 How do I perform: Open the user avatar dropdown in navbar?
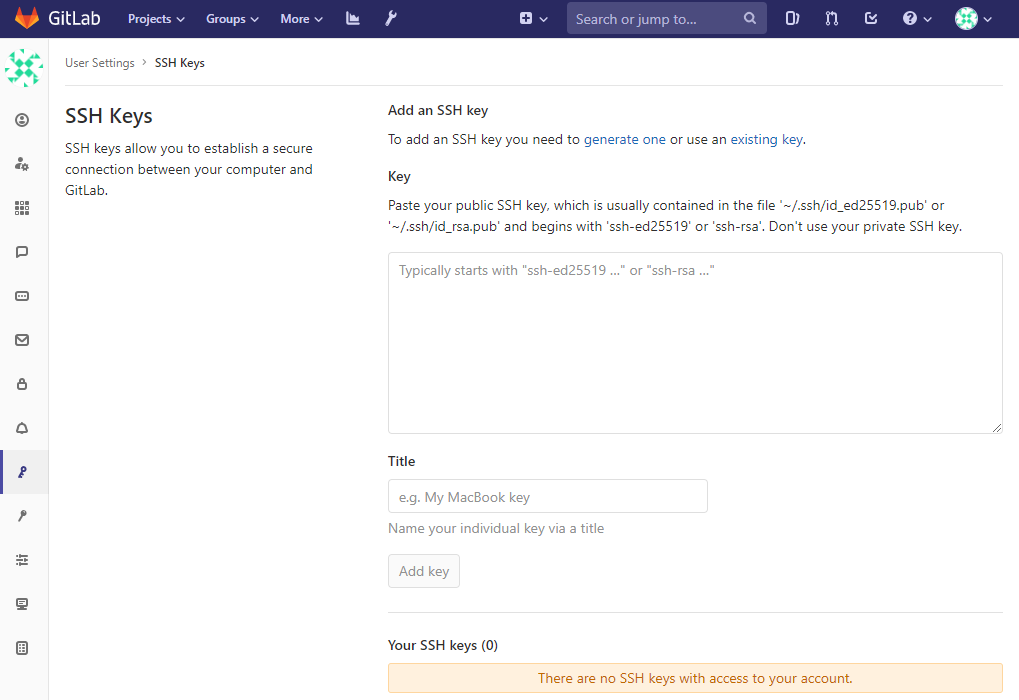pyautogui.click(x=973, y=19)
